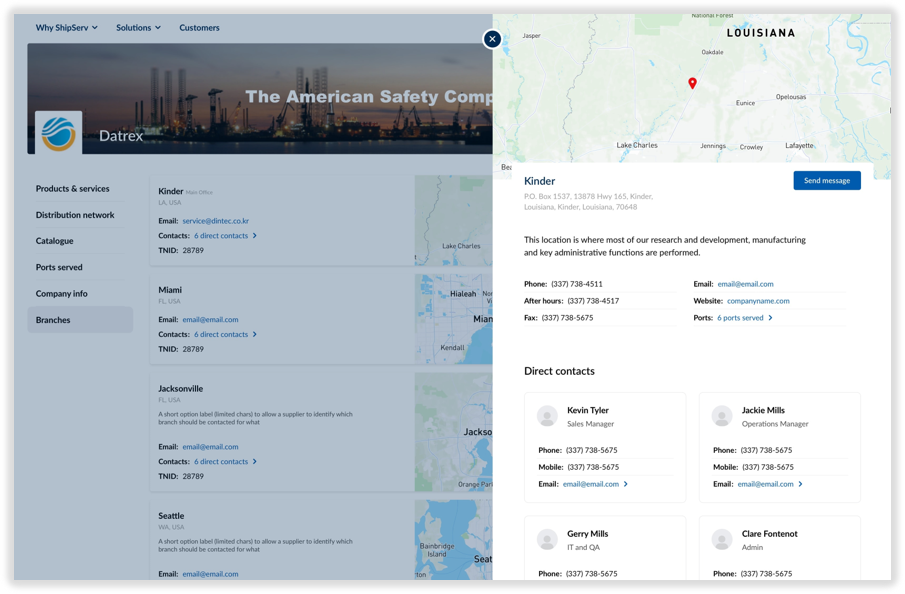Screen dimensions: 905x594
Task: Expand Kinder branch direct contacts chevron
Action: point(255,236)
